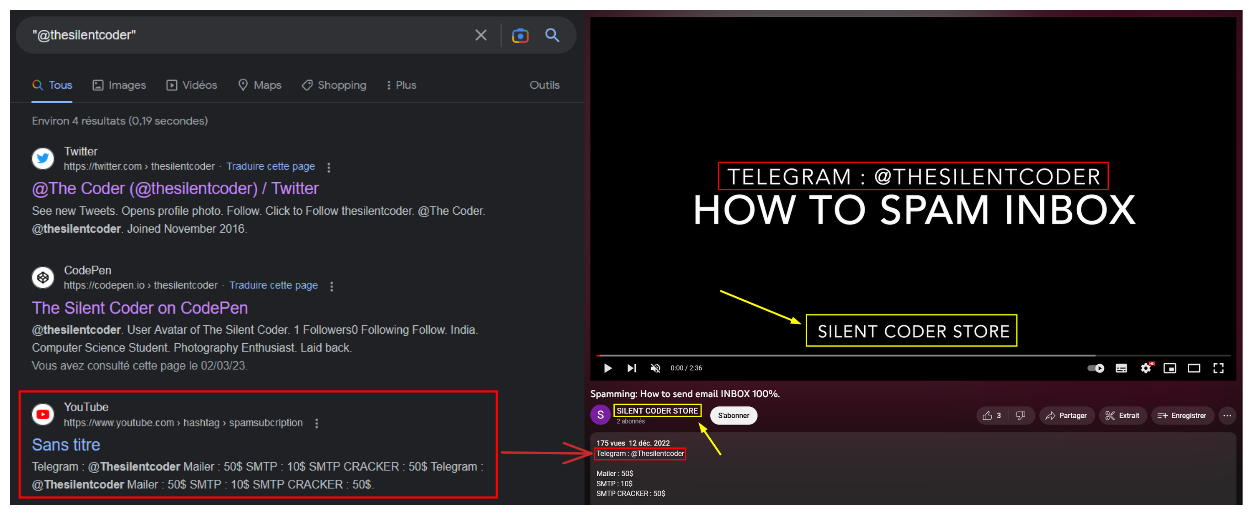Like the video with thumbs up
This screenshot has width=1252, height=515.
coord(994,415)
